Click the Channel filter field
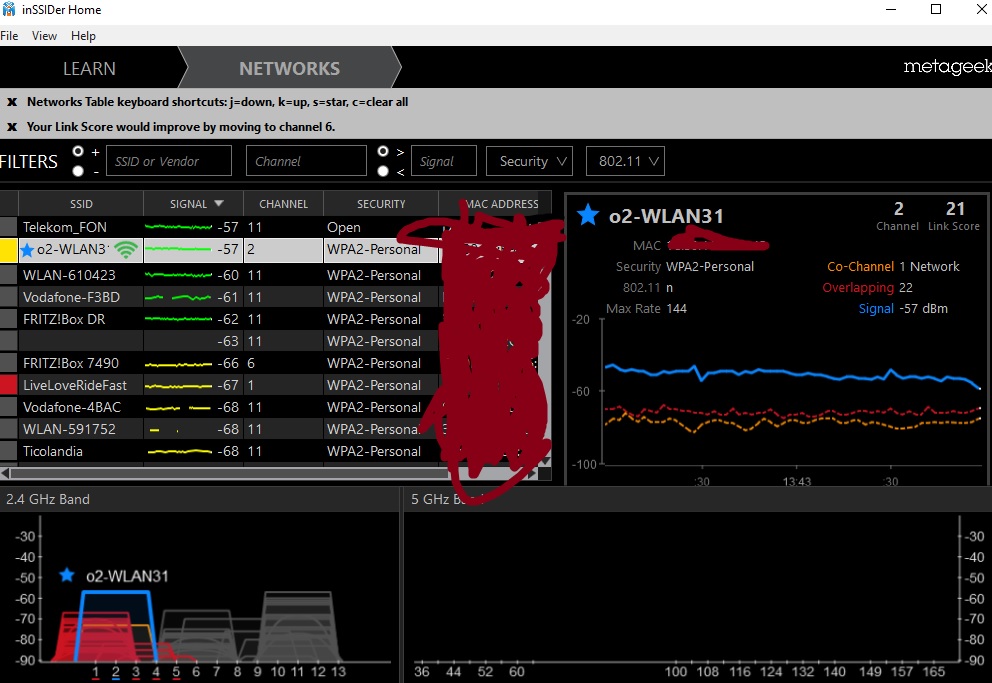Screen dimensions: 992x683 [x=306, y=161]
